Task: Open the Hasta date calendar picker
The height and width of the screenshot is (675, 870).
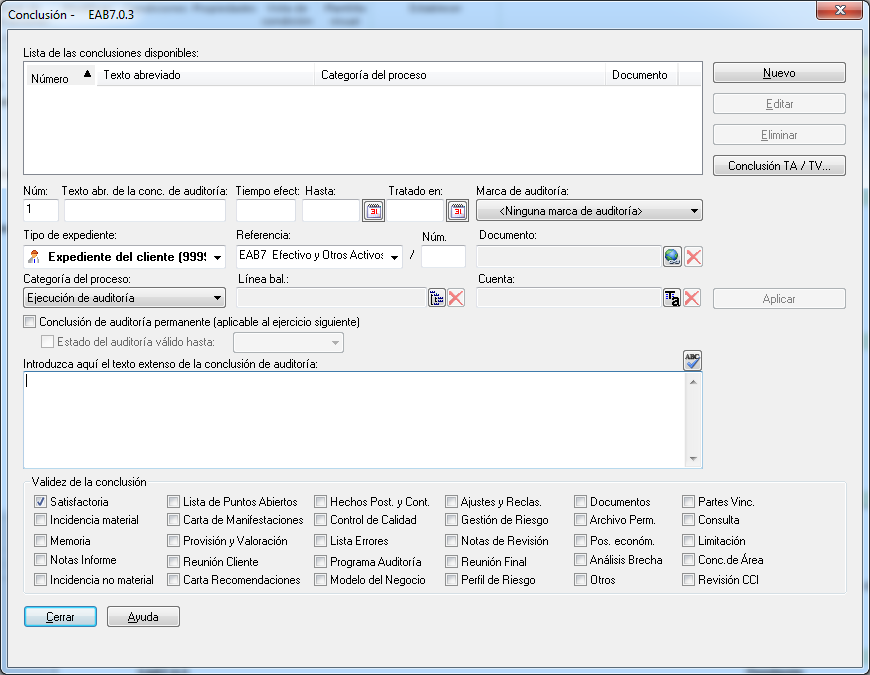Action: [x=373, y=211]
